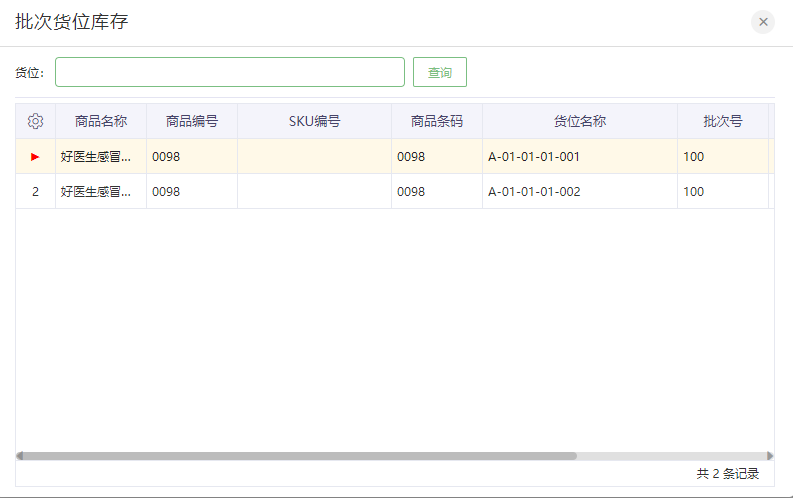The height and width of the screenshot is (498, 793).
Task: Click the 共 2 条记录 record count
Action: (x=728, y=474)
